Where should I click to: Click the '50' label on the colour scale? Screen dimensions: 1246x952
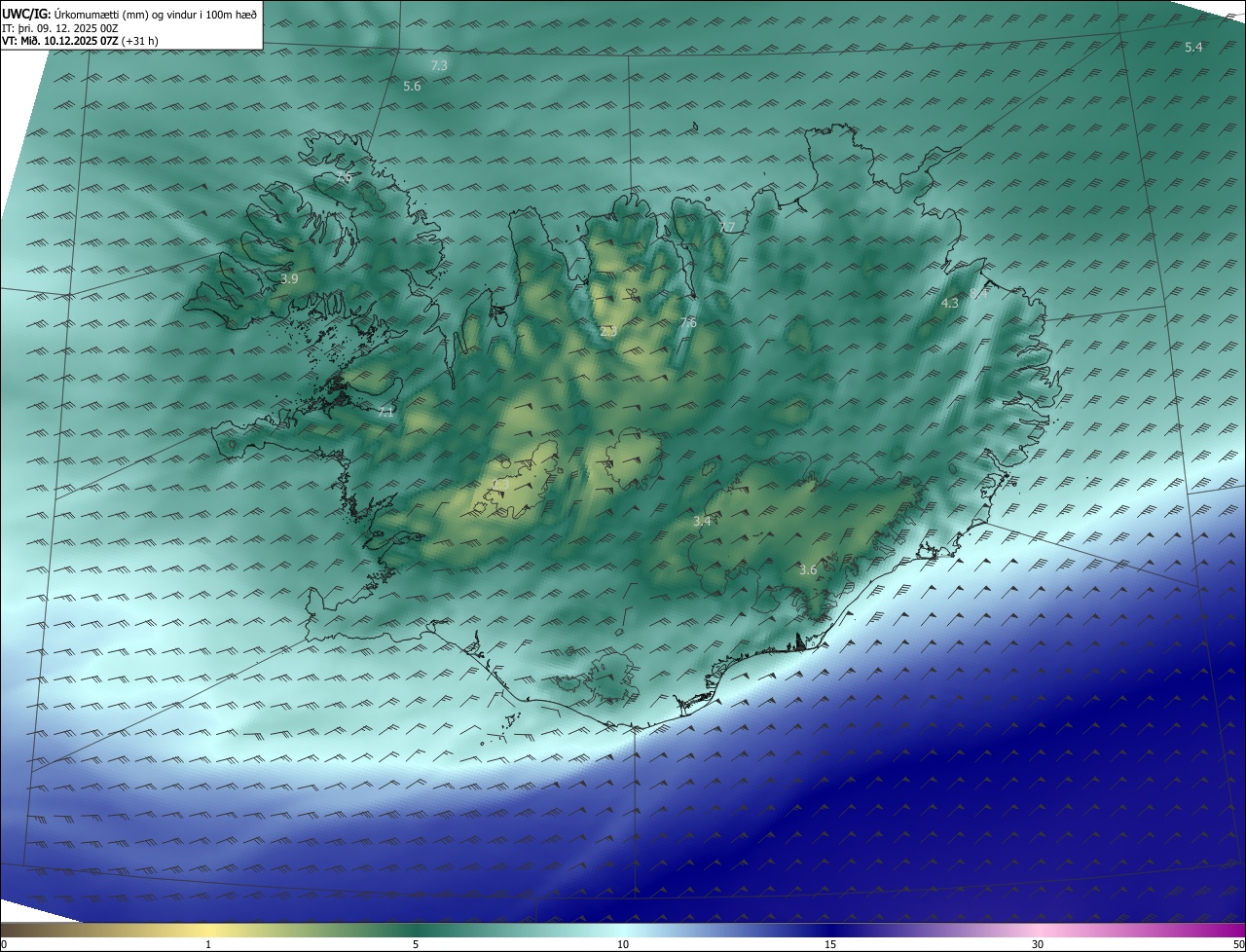[1239, 944]
